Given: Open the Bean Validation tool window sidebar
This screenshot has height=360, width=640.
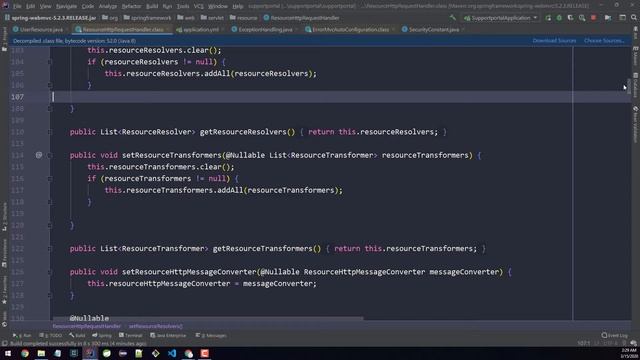Looking at the screenshot, I should (x=636, y=124).
